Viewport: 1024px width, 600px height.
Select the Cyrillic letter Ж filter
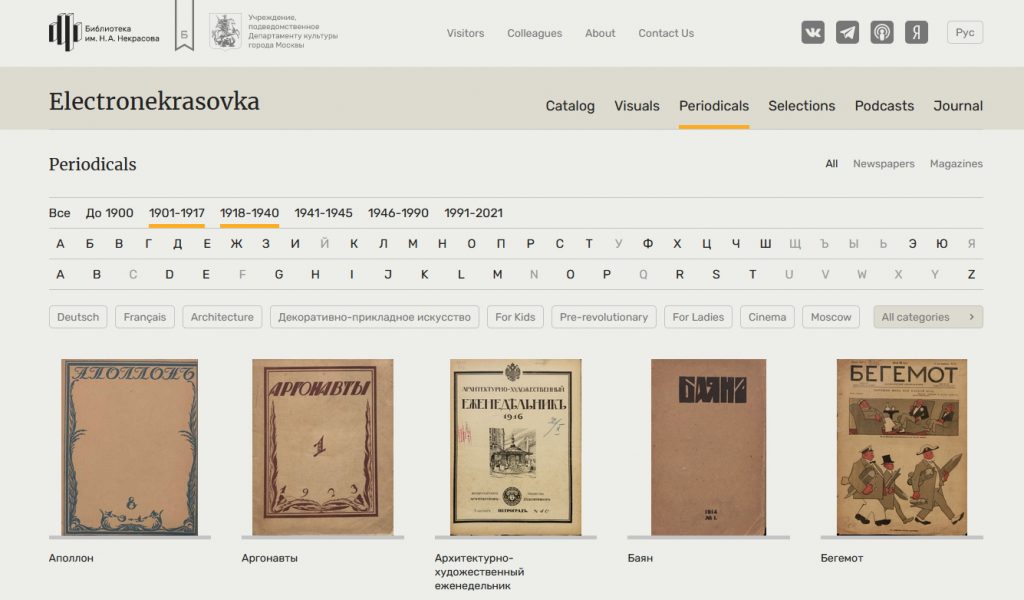(x=237, y=244)
